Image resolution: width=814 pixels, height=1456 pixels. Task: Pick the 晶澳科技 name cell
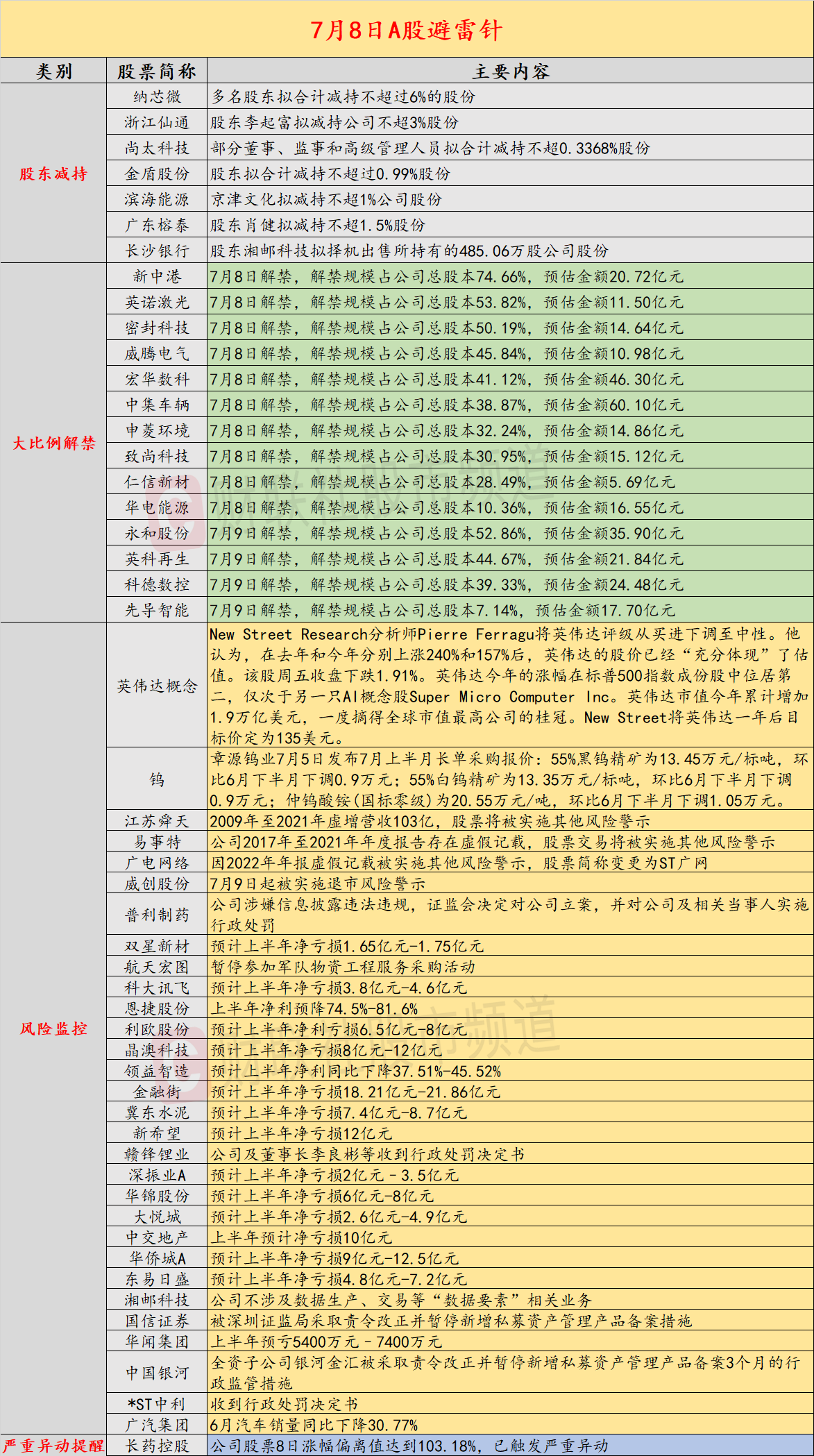tap(157, 1050)
